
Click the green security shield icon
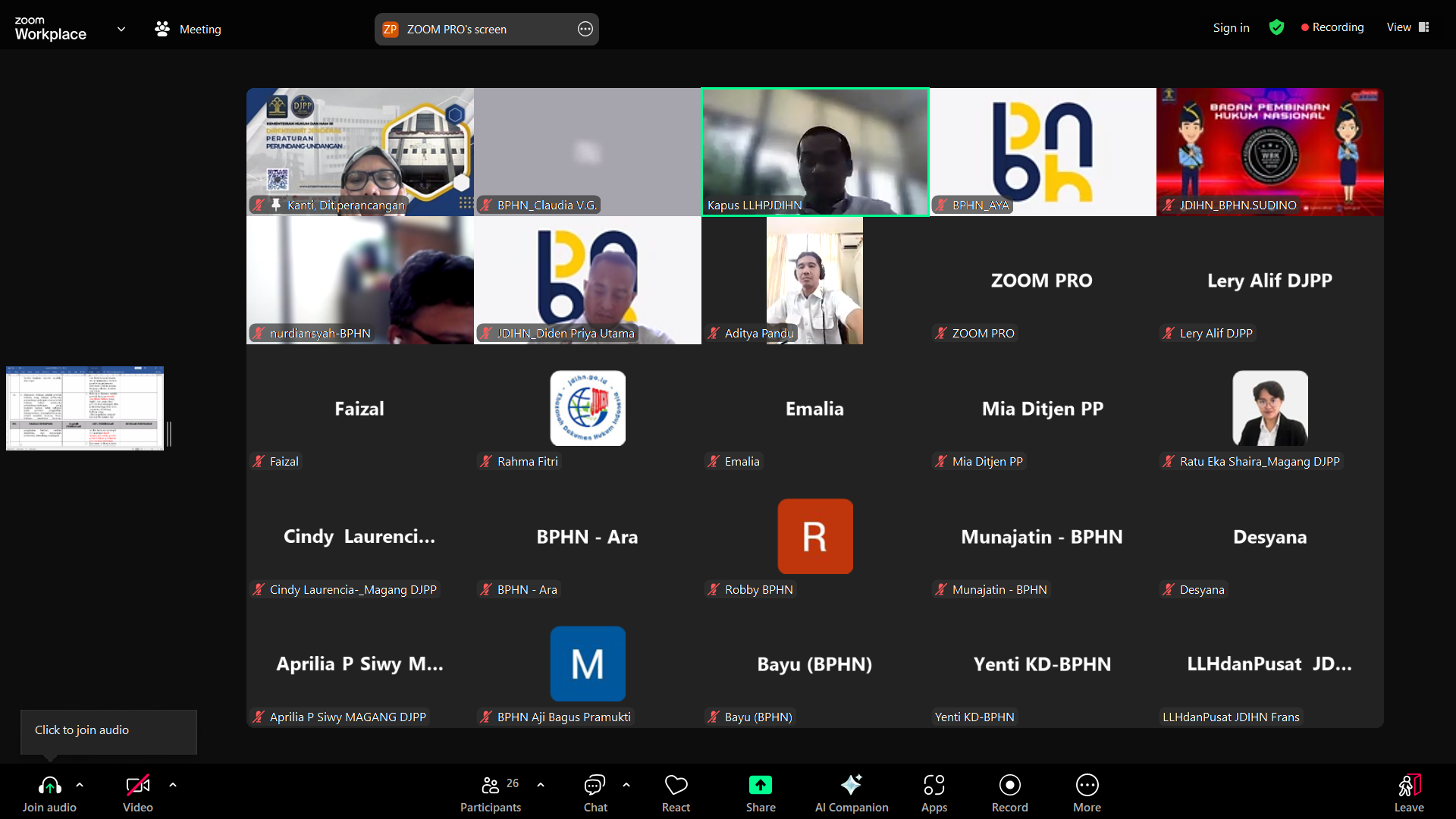1276,27
